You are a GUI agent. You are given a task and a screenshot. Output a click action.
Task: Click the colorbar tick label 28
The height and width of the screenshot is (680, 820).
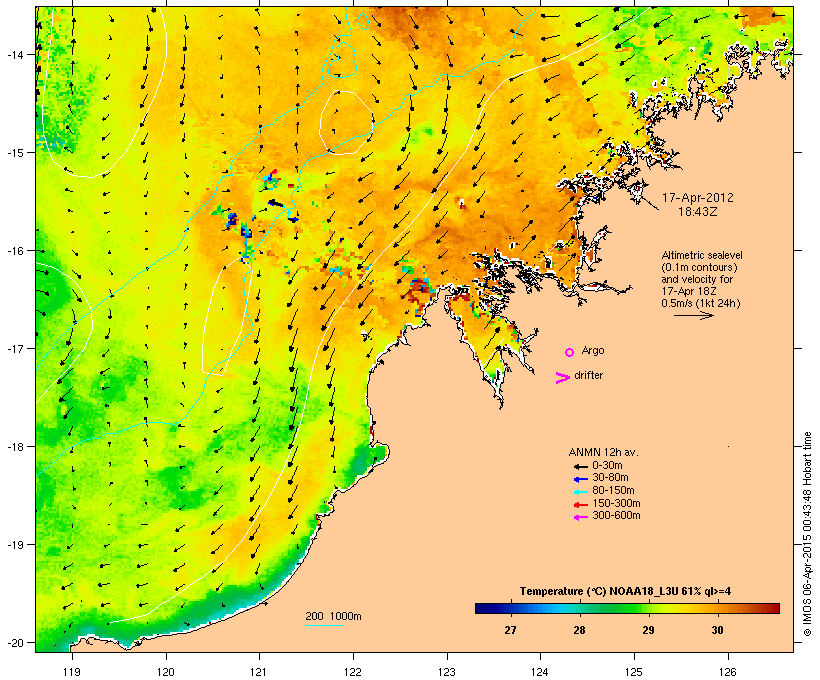click(x=579, y=630)
